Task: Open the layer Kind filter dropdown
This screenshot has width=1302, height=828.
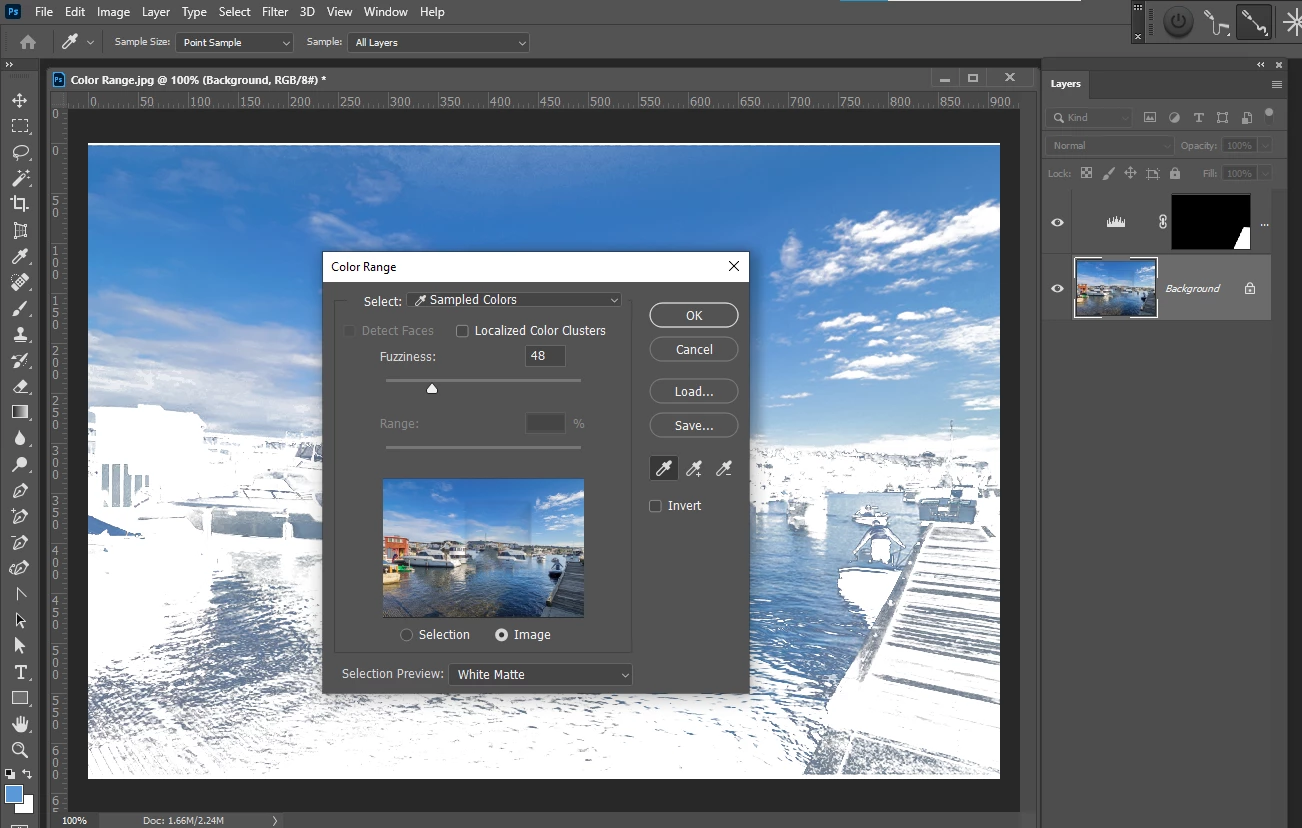Action: pos(1090,117)
